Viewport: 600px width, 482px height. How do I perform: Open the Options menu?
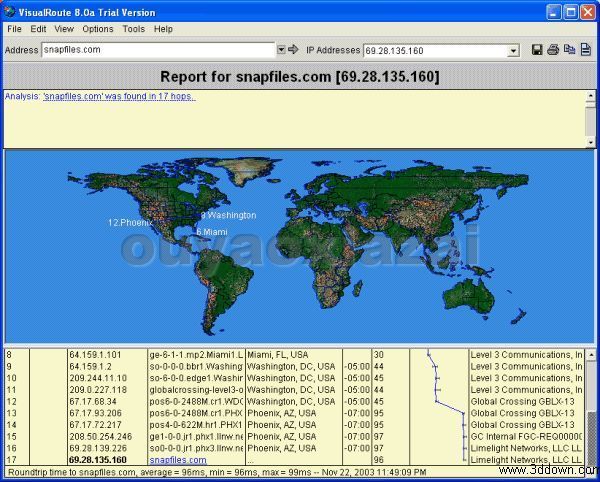(x=98, y=29)
